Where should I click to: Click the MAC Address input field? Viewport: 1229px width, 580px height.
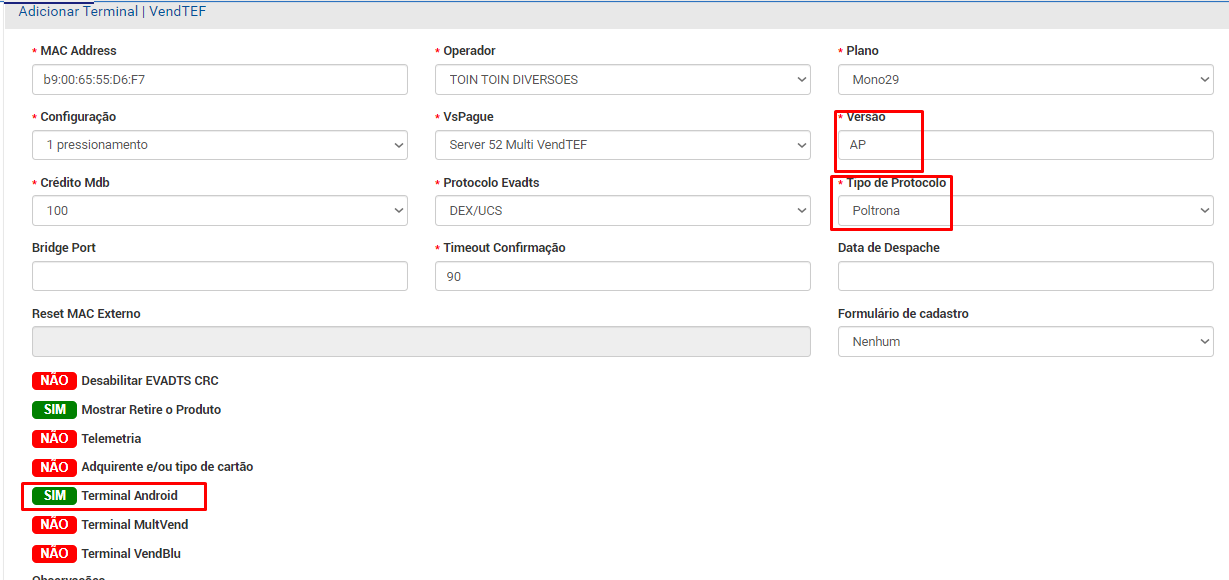pyautogui.click(x=220, y=80)
